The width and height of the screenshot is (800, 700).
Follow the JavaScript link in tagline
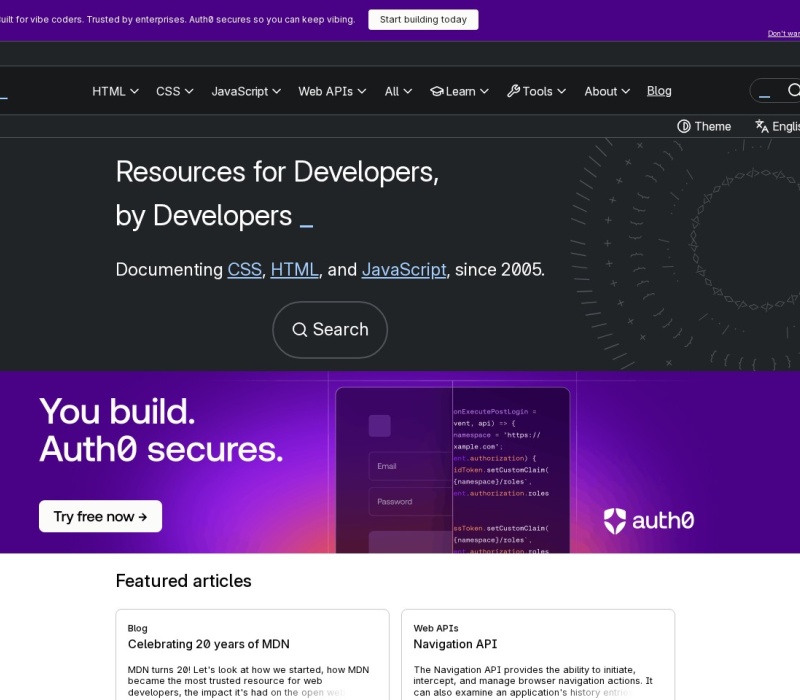pyautogui.click(x=404, y=269)
